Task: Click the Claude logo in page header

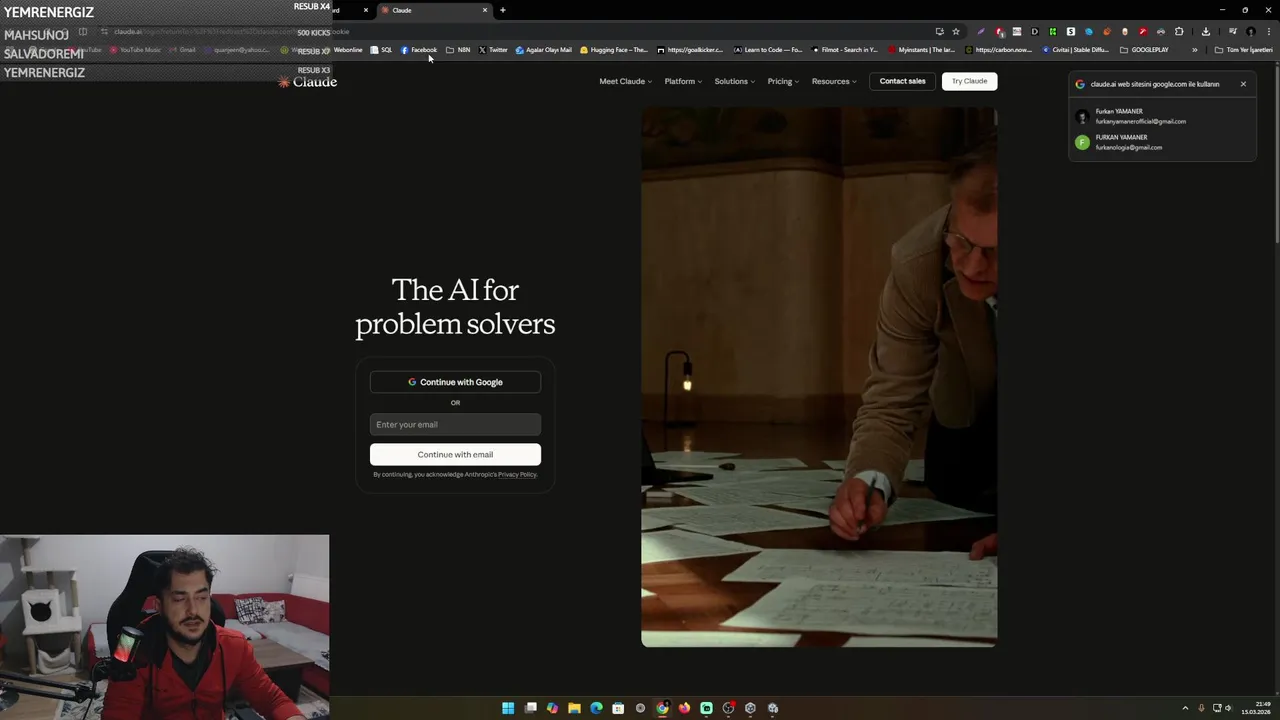Action: pos(307,82)
